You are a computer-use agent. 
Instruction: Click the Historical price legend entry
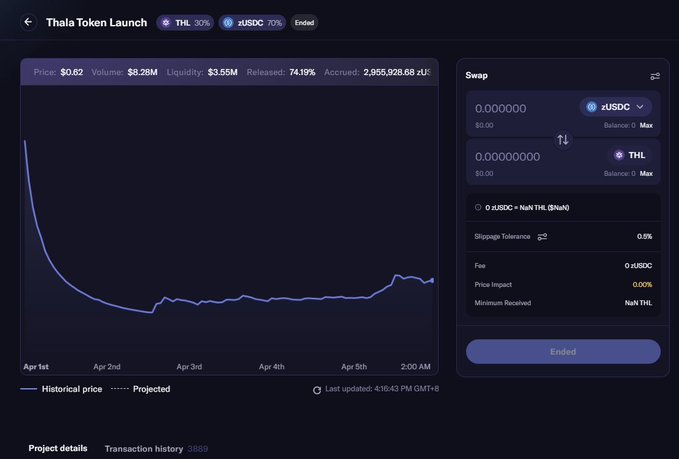coord(61,389)
